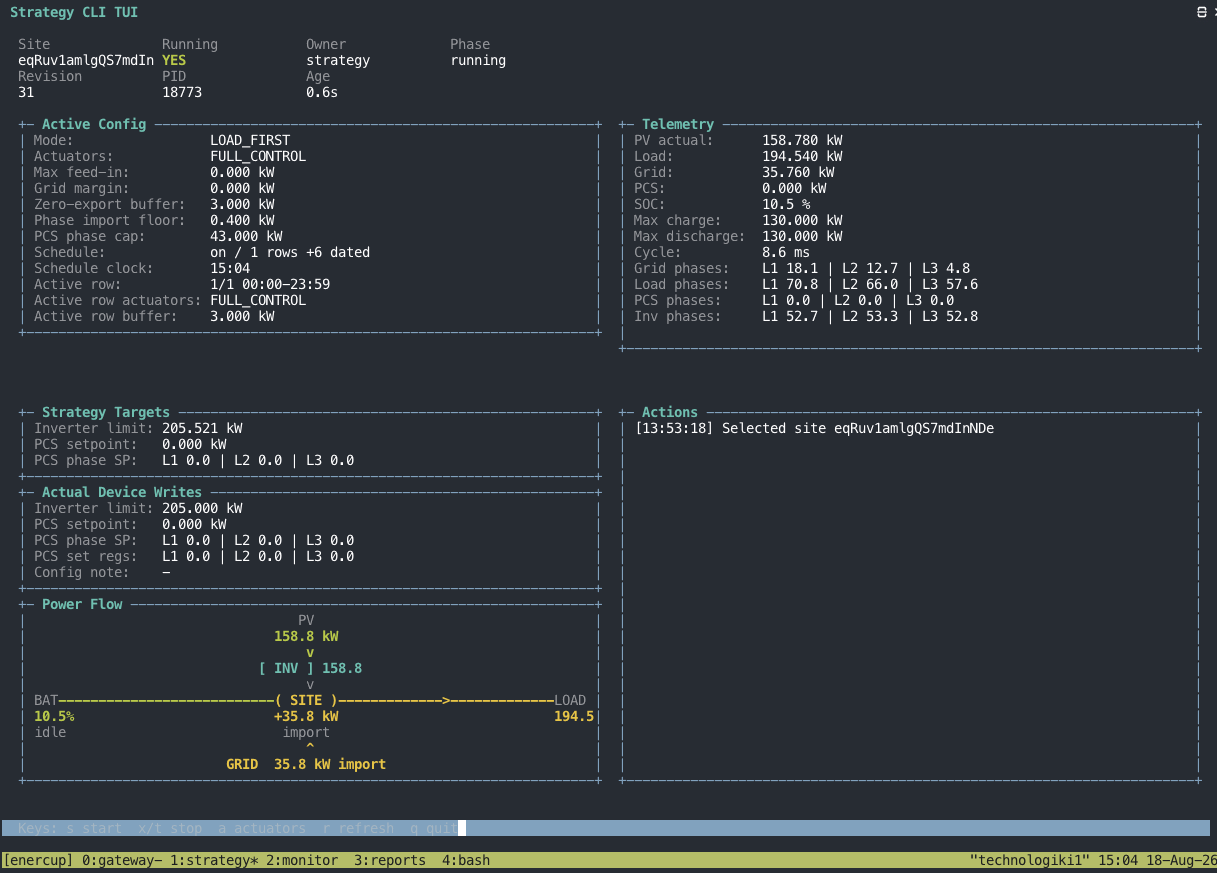This screenshot has height=873, width=1217.
Task: Click the Device Writes inverter limit 205.000 kW
Action: click(202, 508)
